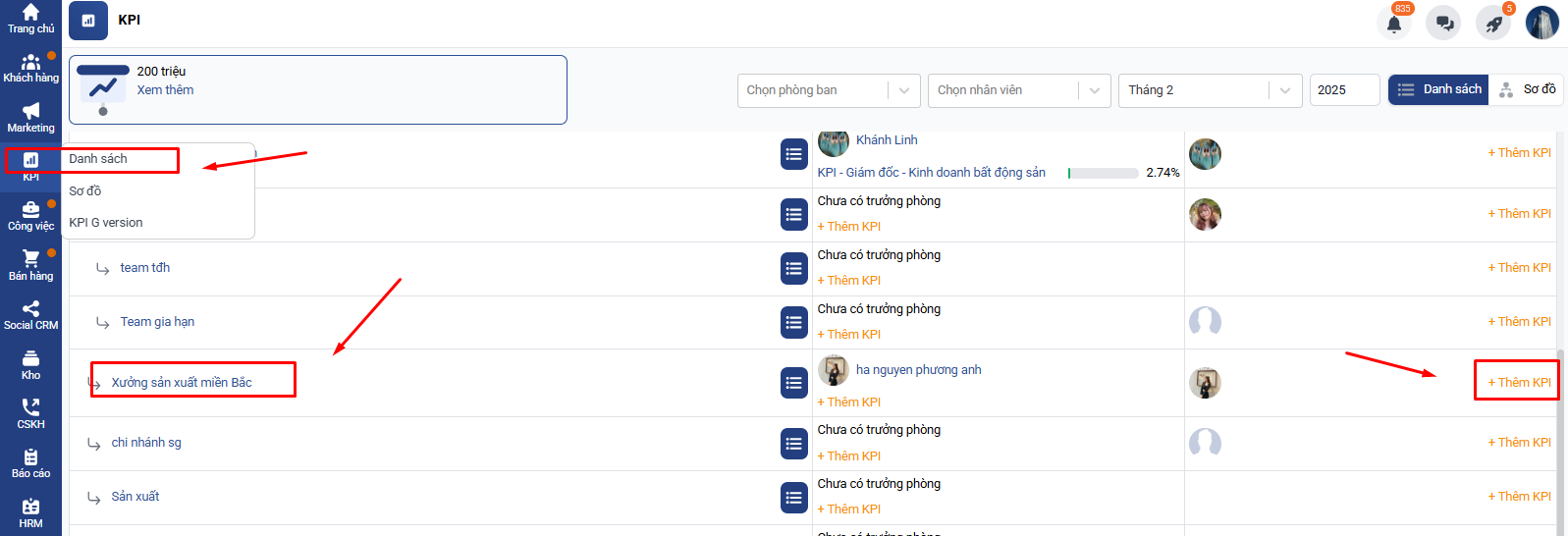Open the notifications bell icon

pyautogui.click(x=1393, y=23)
